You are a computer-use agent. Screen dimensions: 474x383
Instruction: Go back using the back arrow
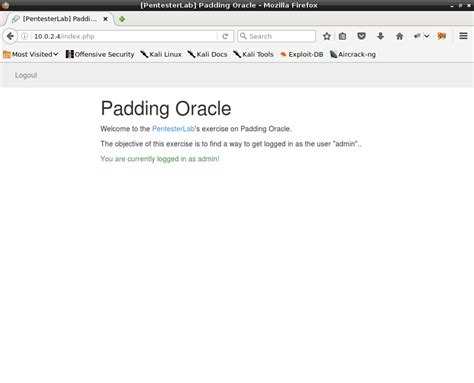(x=10, y=36)
